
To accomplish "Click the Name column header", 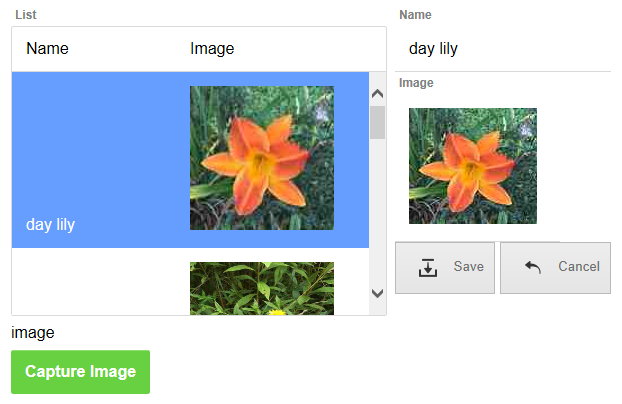I will click(x=47, y=49).
